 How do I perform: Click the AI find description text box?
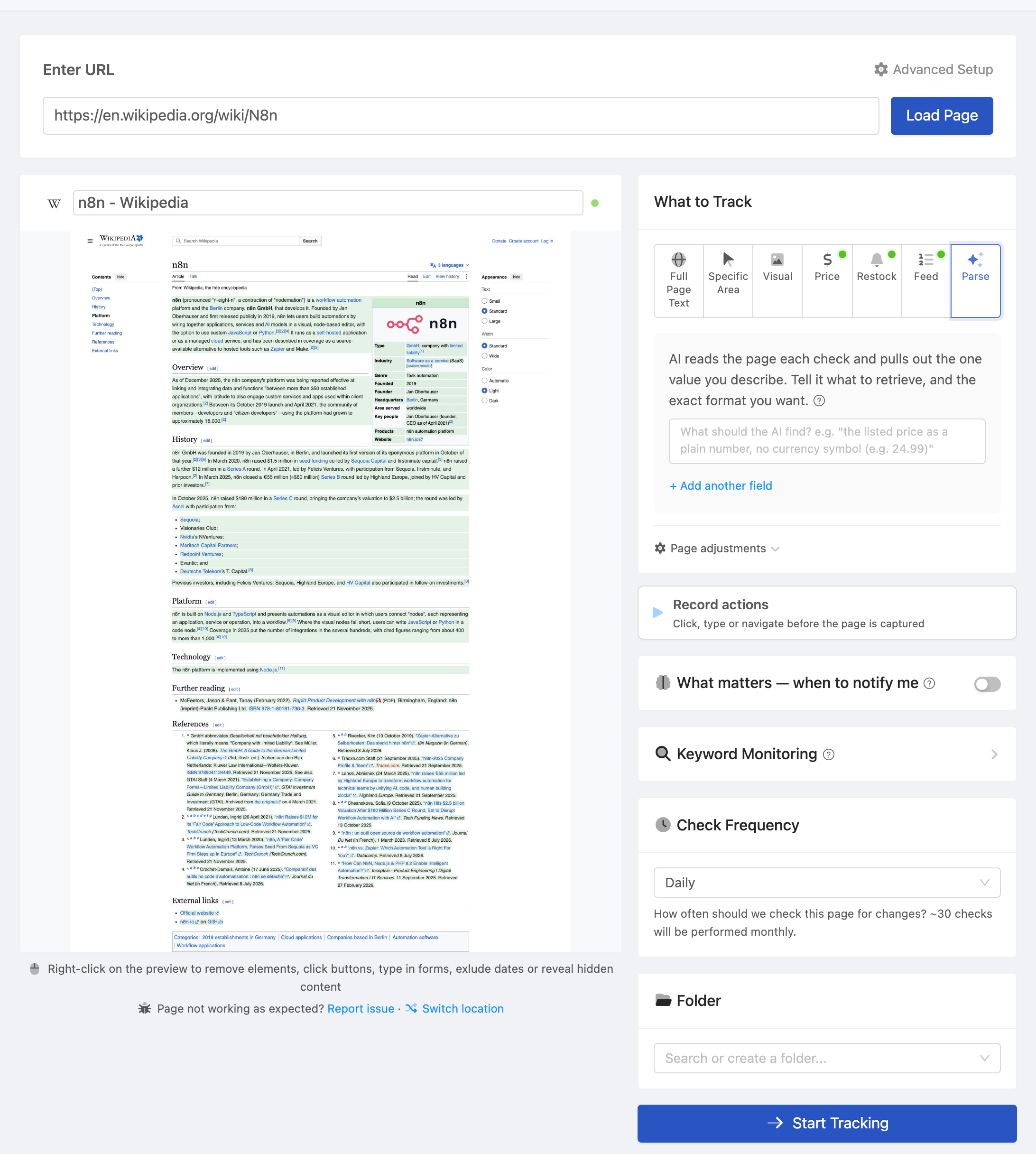point(827,441)
